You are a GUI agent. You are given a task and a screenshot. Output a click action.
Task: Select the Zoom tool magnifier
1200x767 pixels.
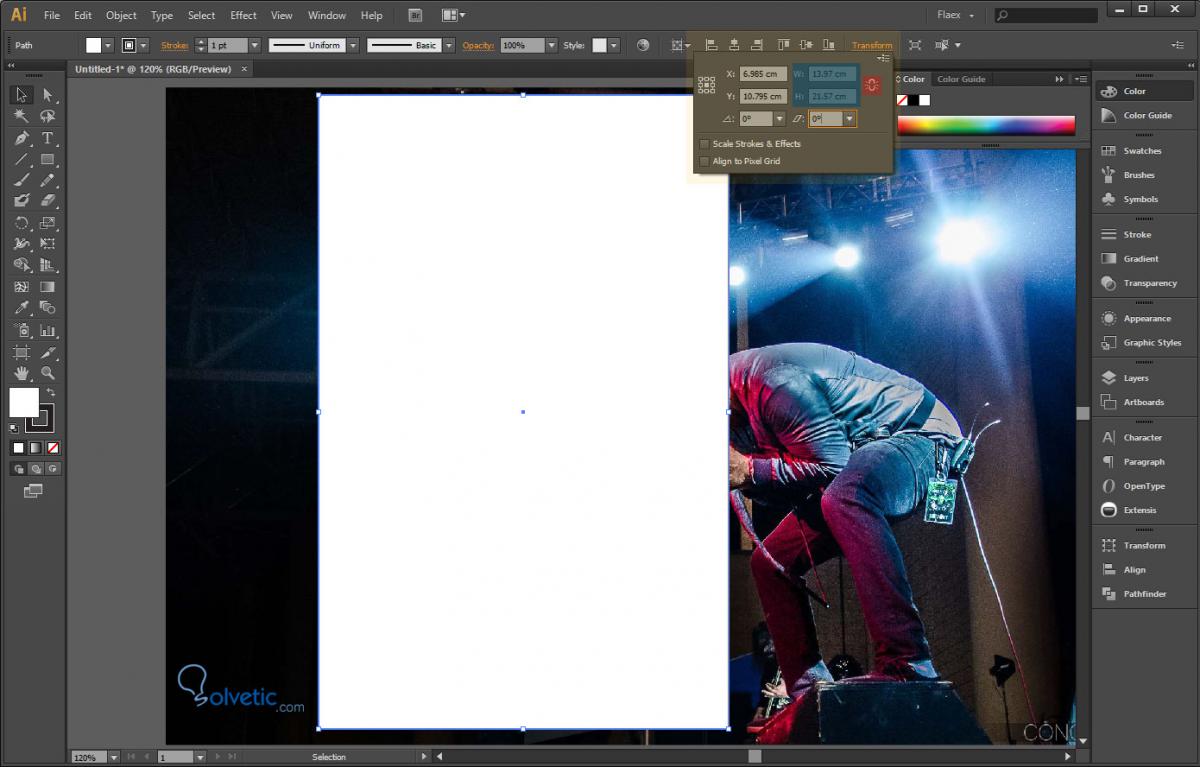click(47, 373)
